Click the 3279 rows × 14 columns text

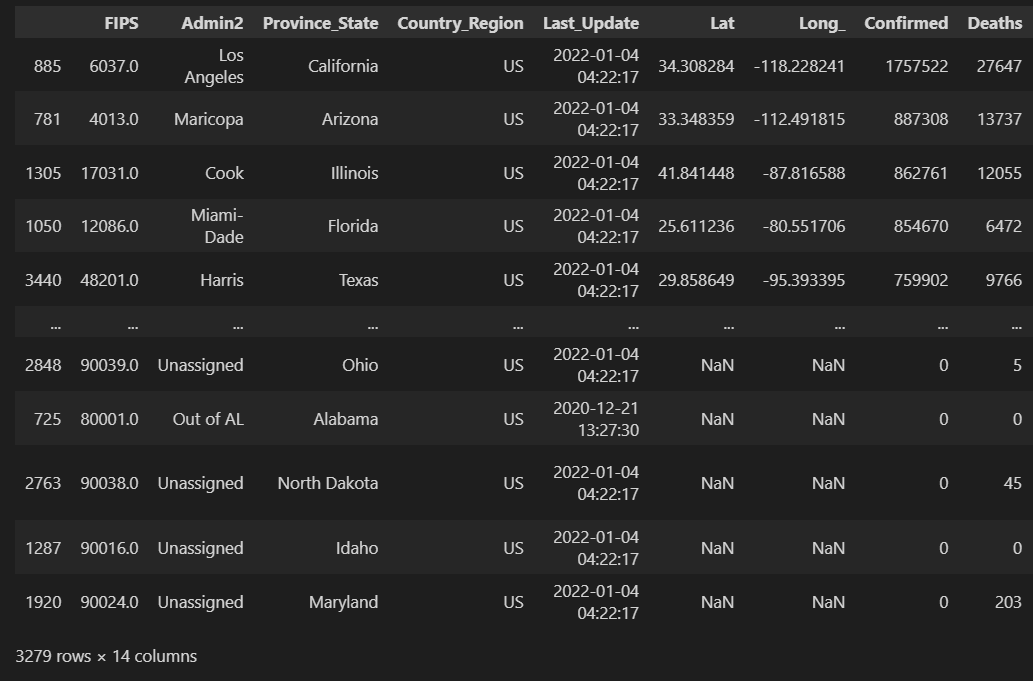[x=106, y=656]
